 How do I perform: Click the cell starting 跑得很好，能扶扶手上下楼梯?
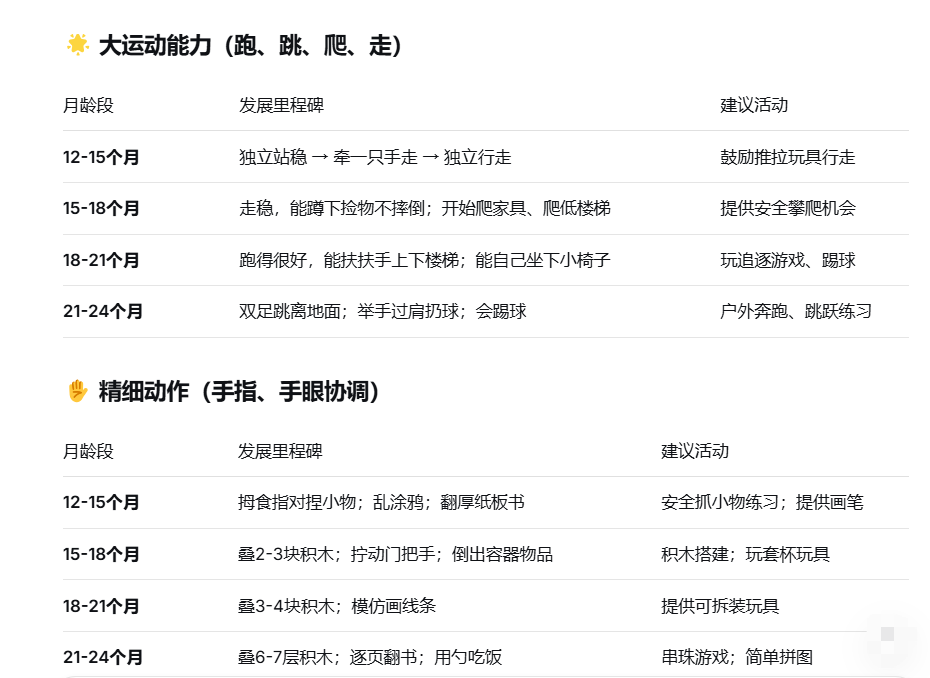click(425, 260)
